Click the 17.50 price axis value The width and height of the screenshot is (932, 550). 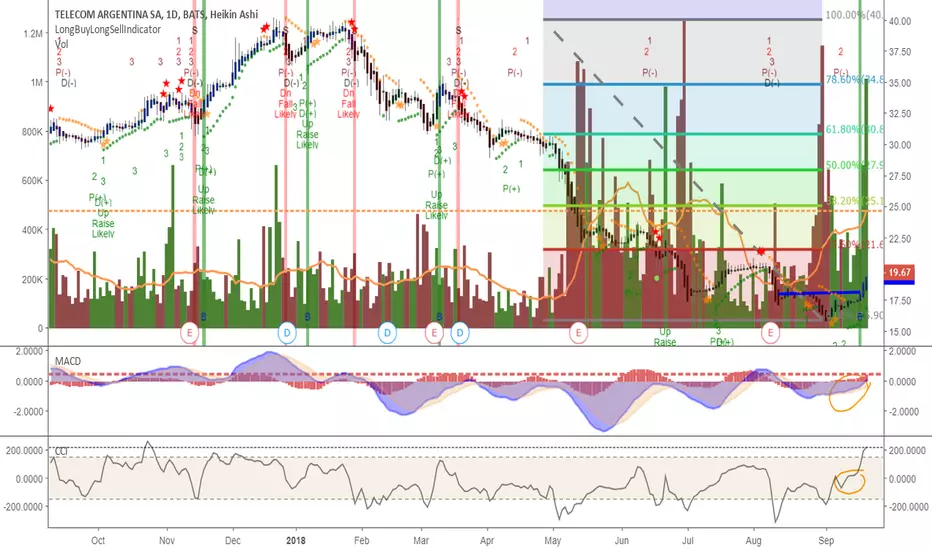900,301
